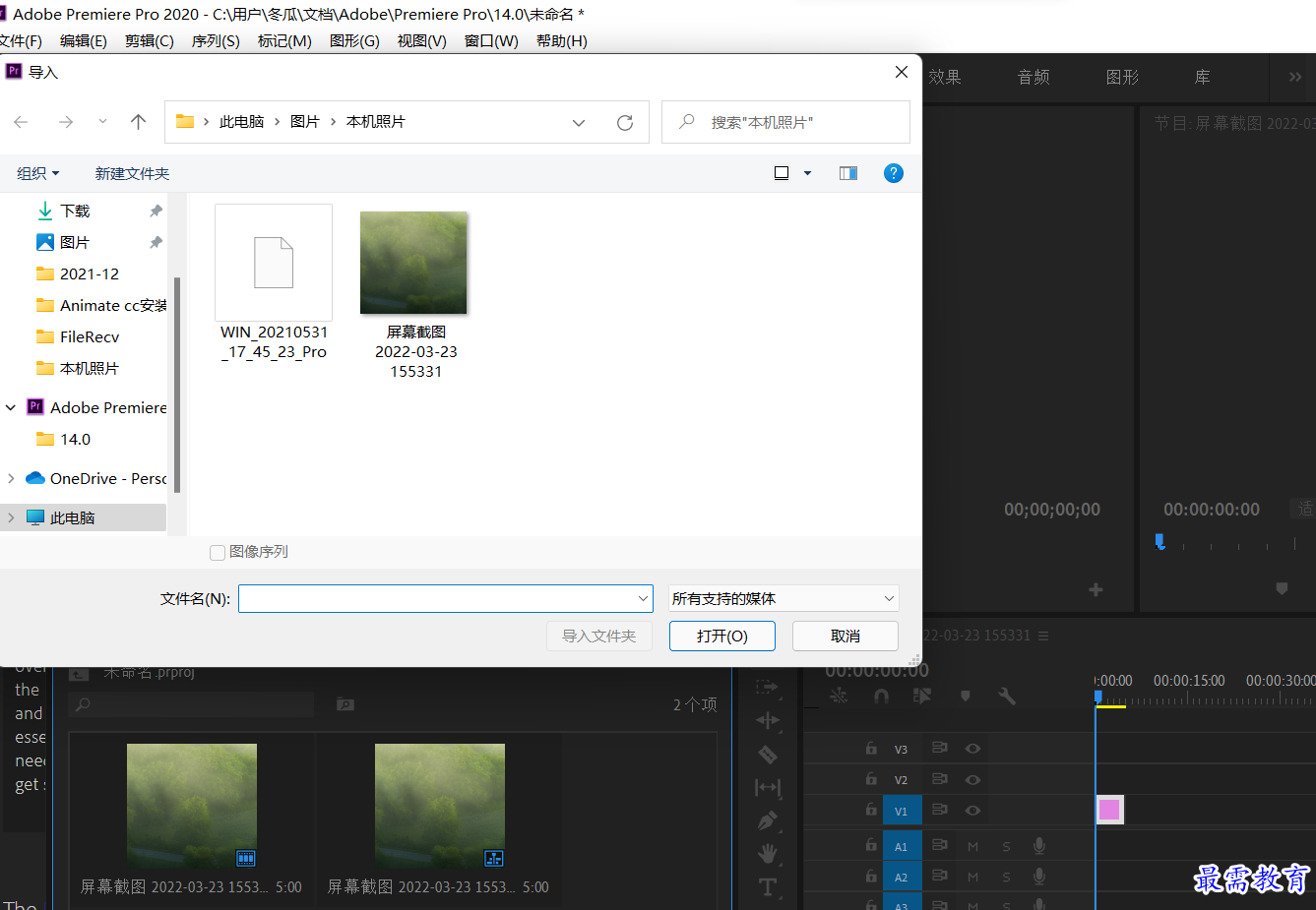1316x910 pixels.
Task: Toggle insert sequences as nests icon
Action: click(839, 696)
